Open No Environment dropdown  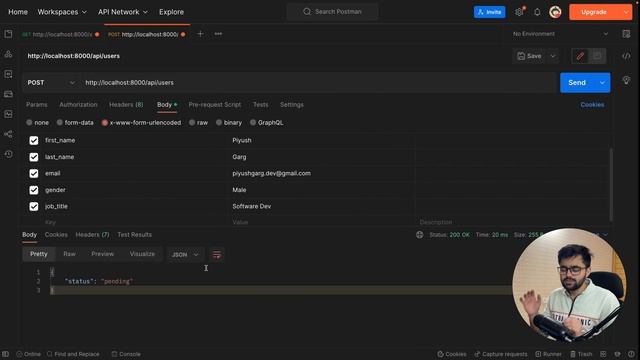click(560, 34)
